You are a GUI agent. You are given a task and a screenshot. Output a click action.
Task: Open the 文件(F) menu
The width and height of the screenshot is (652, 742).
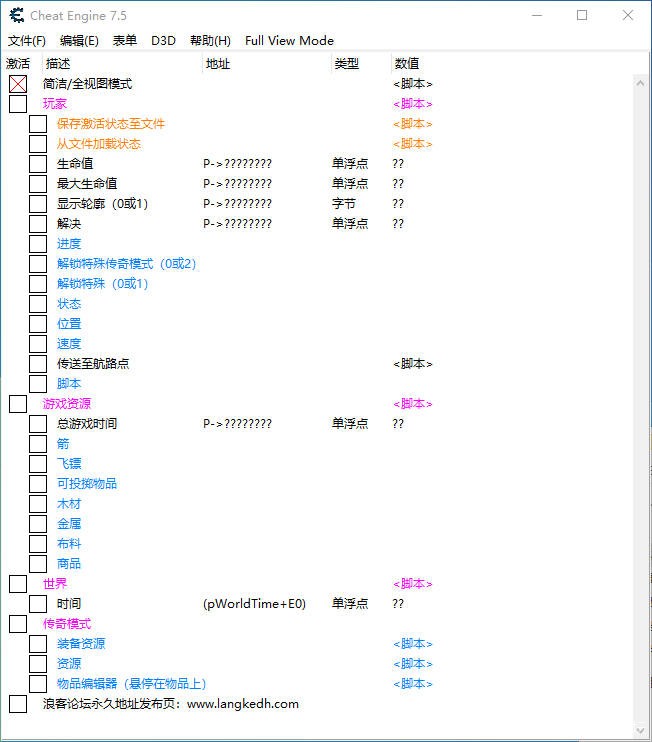pyautogui.click(x=27, y=41)
